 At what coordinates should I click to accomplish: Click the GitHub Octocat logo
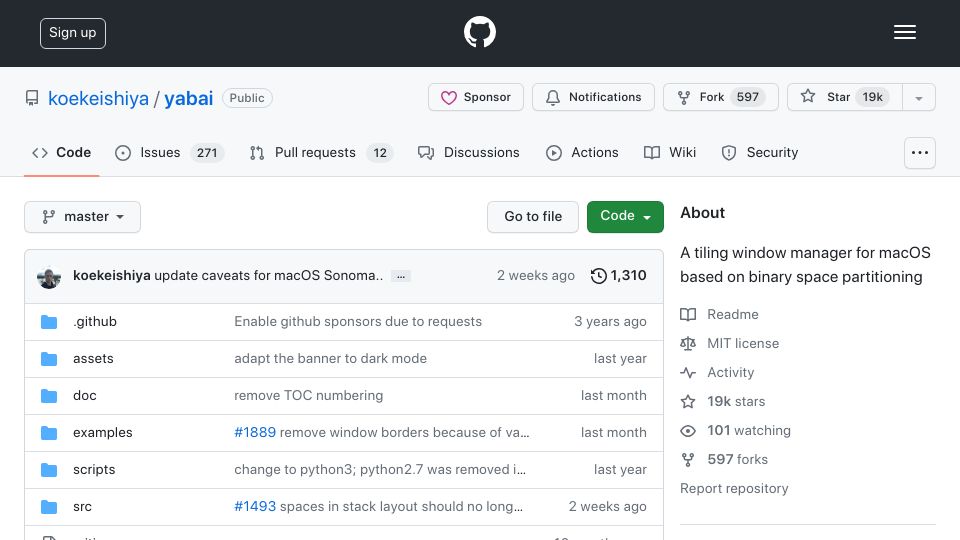[479, 32]
